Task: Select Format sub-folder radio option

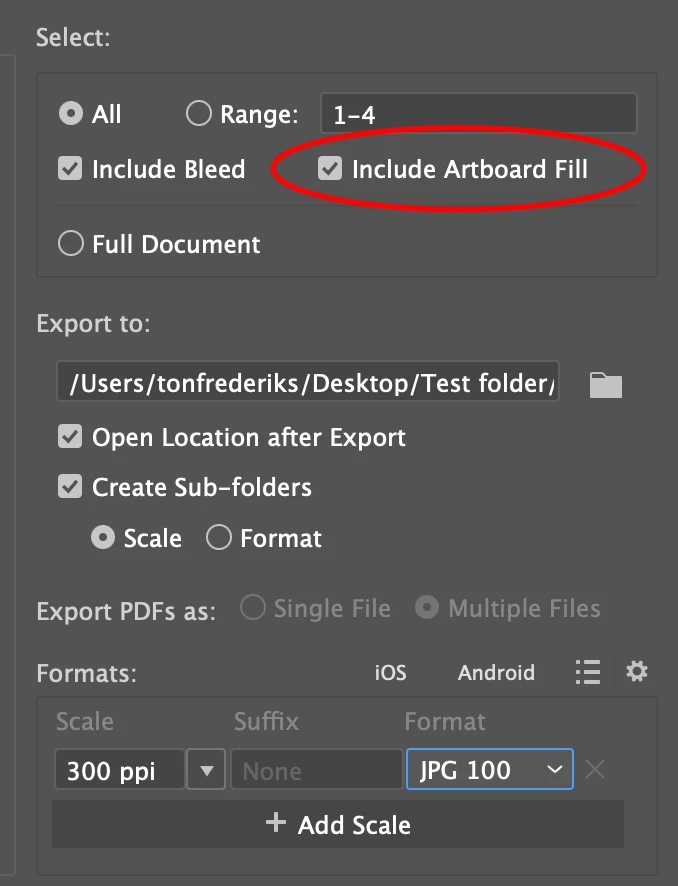Action: tap(219, 537)
